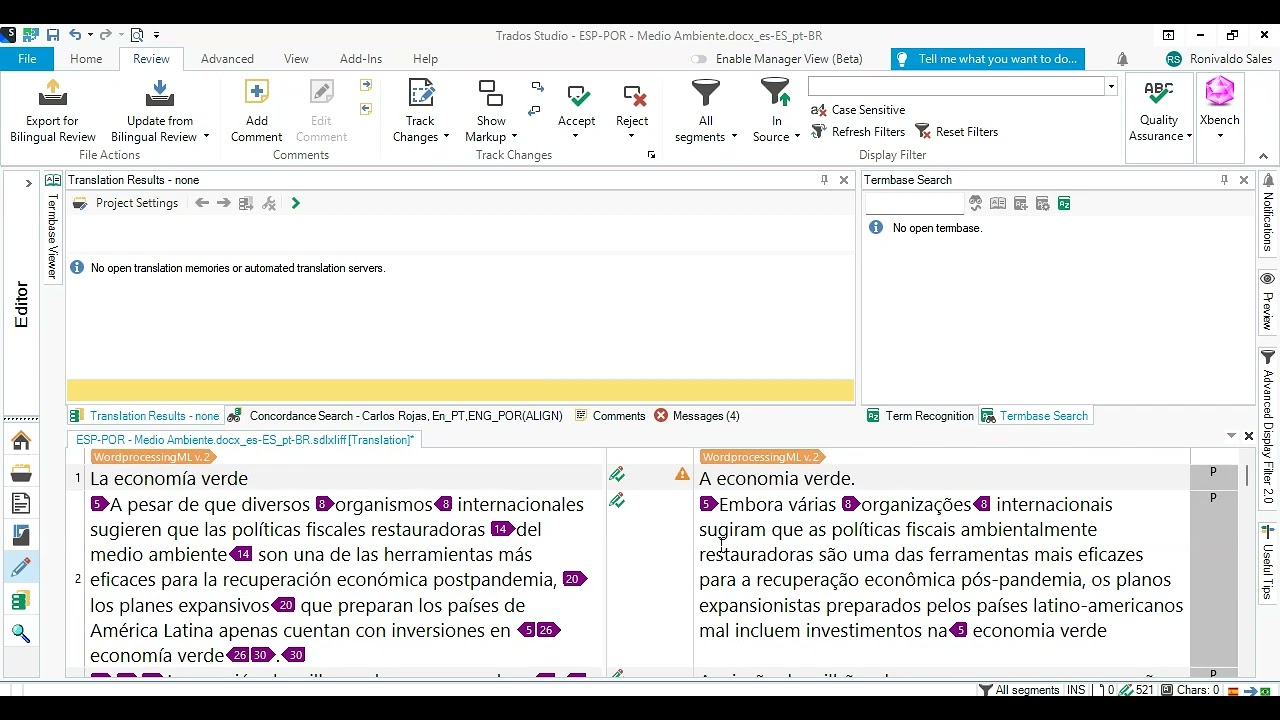The width and height of the screenshot is (1280, 720).
Task: Undo the last action in quick access
Action: click(76, 35)
